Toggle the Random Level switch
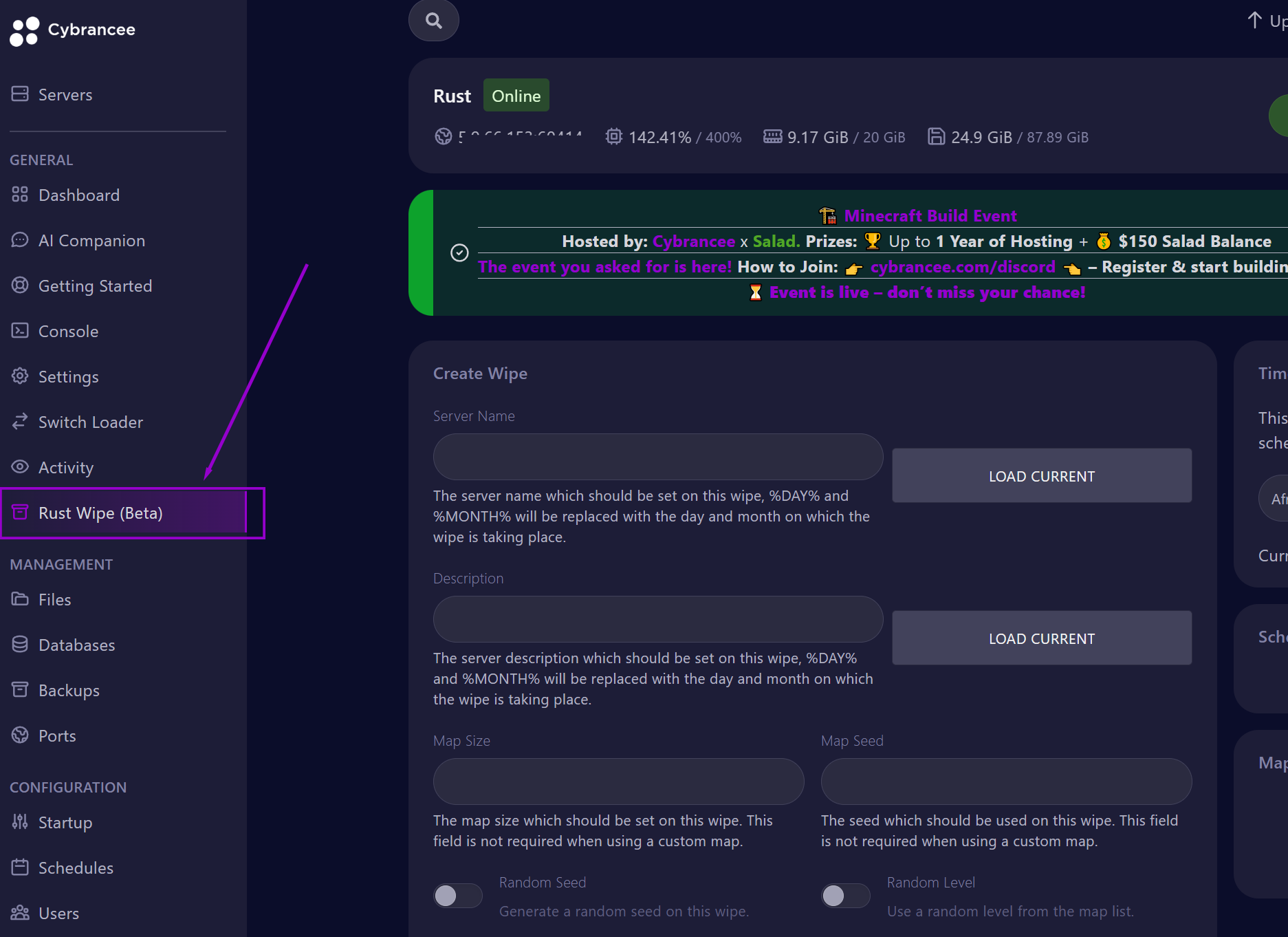1288x937 pixels. [x=846, y=896]
